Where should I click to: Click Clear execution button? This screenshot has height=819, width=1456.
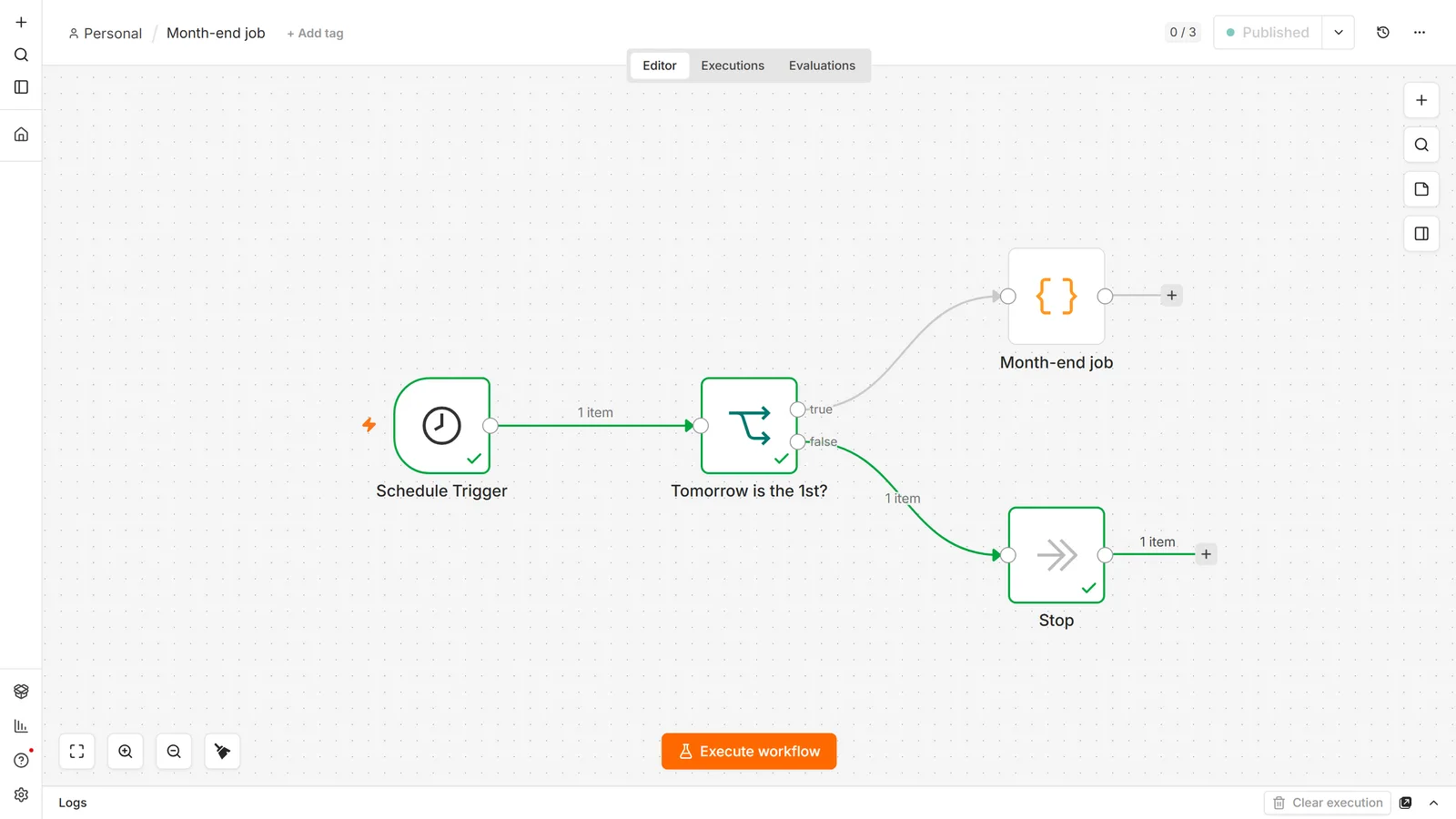point(1328,803)
